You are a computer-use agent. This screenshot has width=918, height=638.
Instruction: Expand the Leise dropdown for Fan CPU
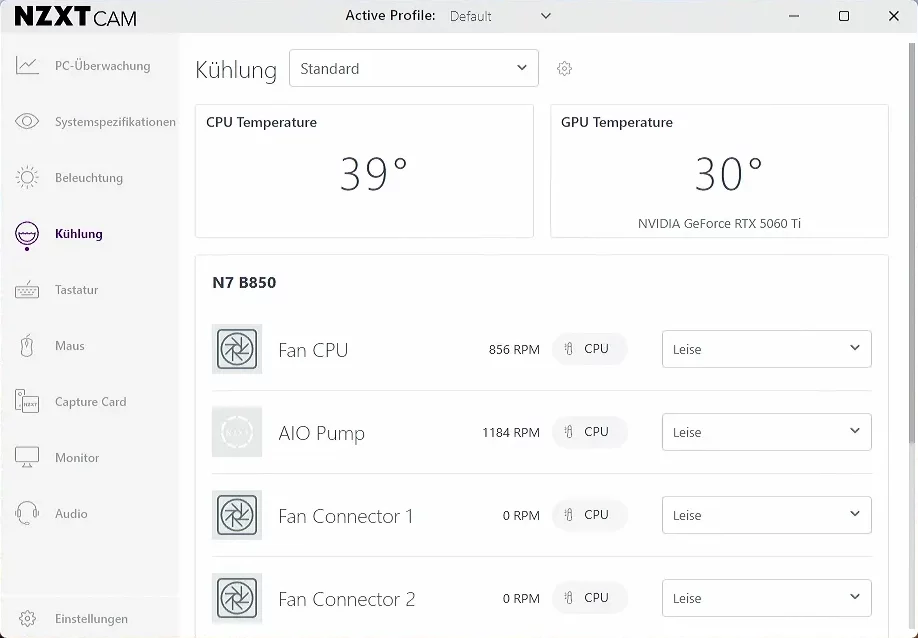pos(766,349)
